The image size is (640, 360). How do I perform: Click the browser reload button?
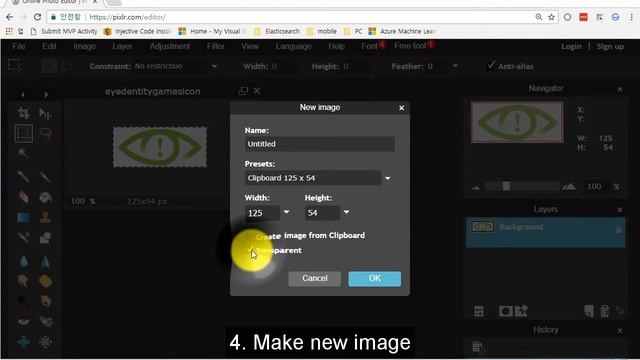coord(37,17)
